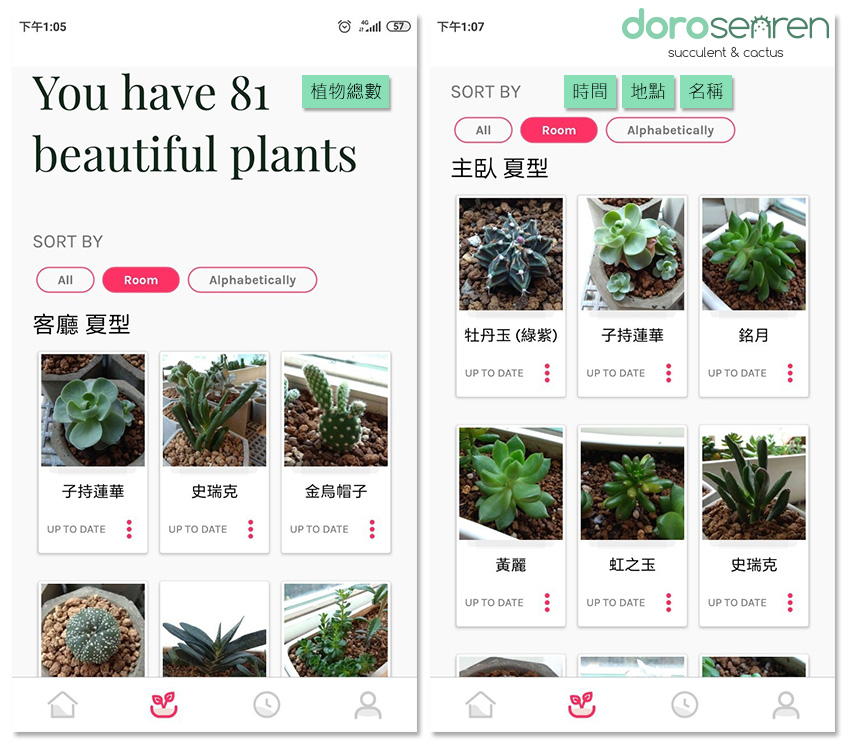The height and width of the screenshot is (746, 850).
Task: Open 子持蓮華 photo in 主臥 夏型
Action: tap(632, 254)
